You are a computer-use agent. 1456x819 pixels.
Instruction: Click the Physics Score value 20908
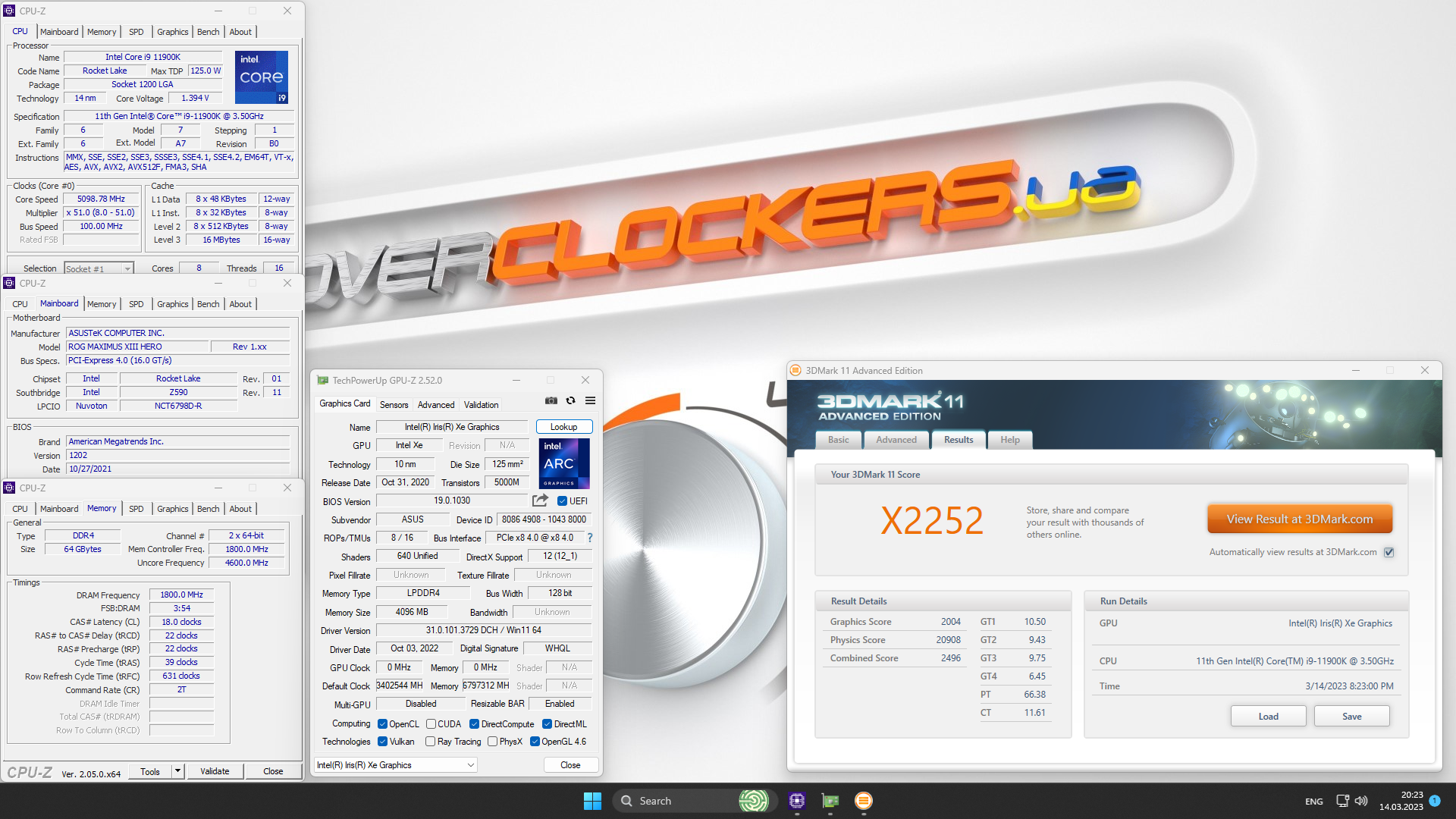tap(948, 640)
